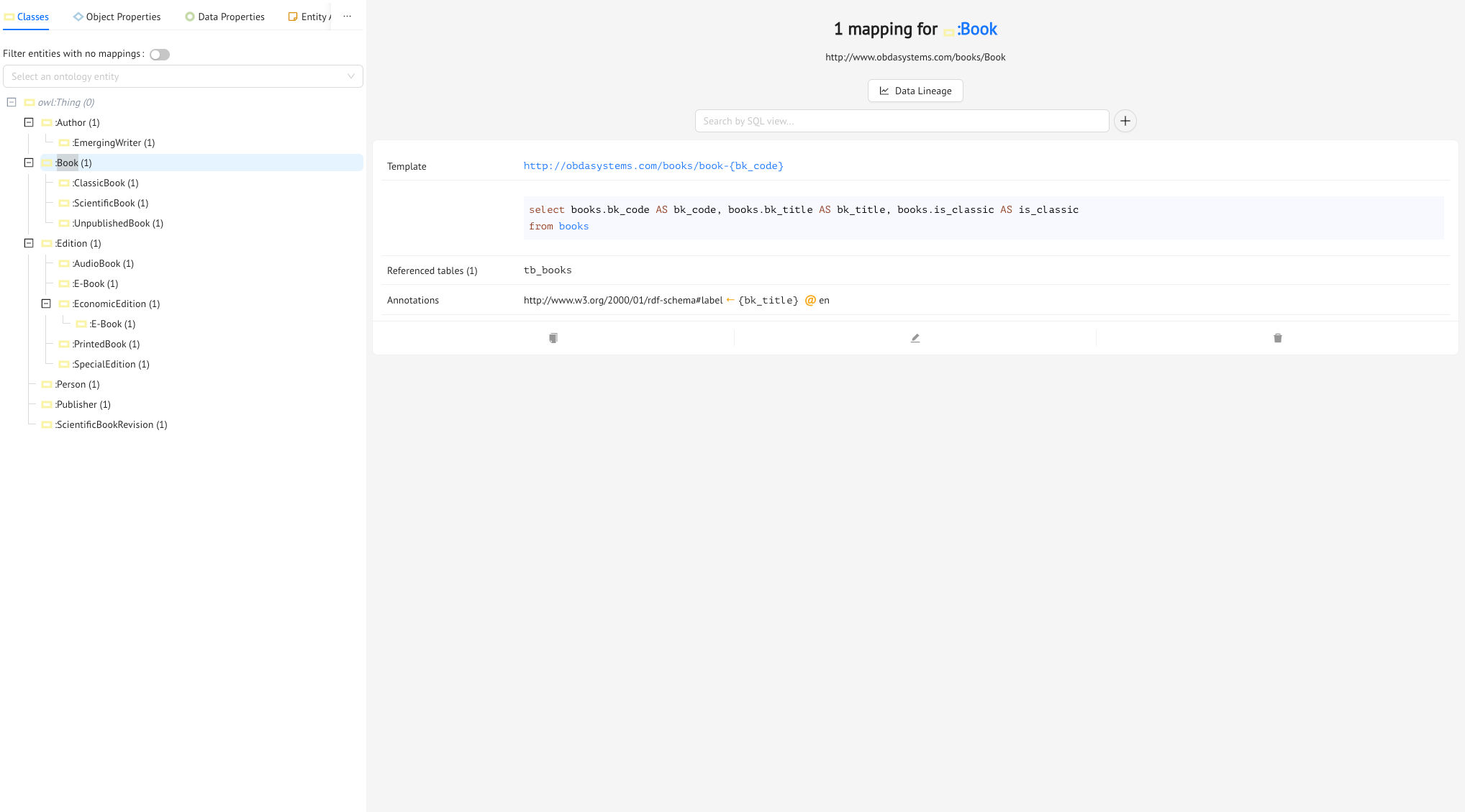1465x812 pixels.
Task: Click the delete mapping trash icon
Action: click(x=1277, y=338)
